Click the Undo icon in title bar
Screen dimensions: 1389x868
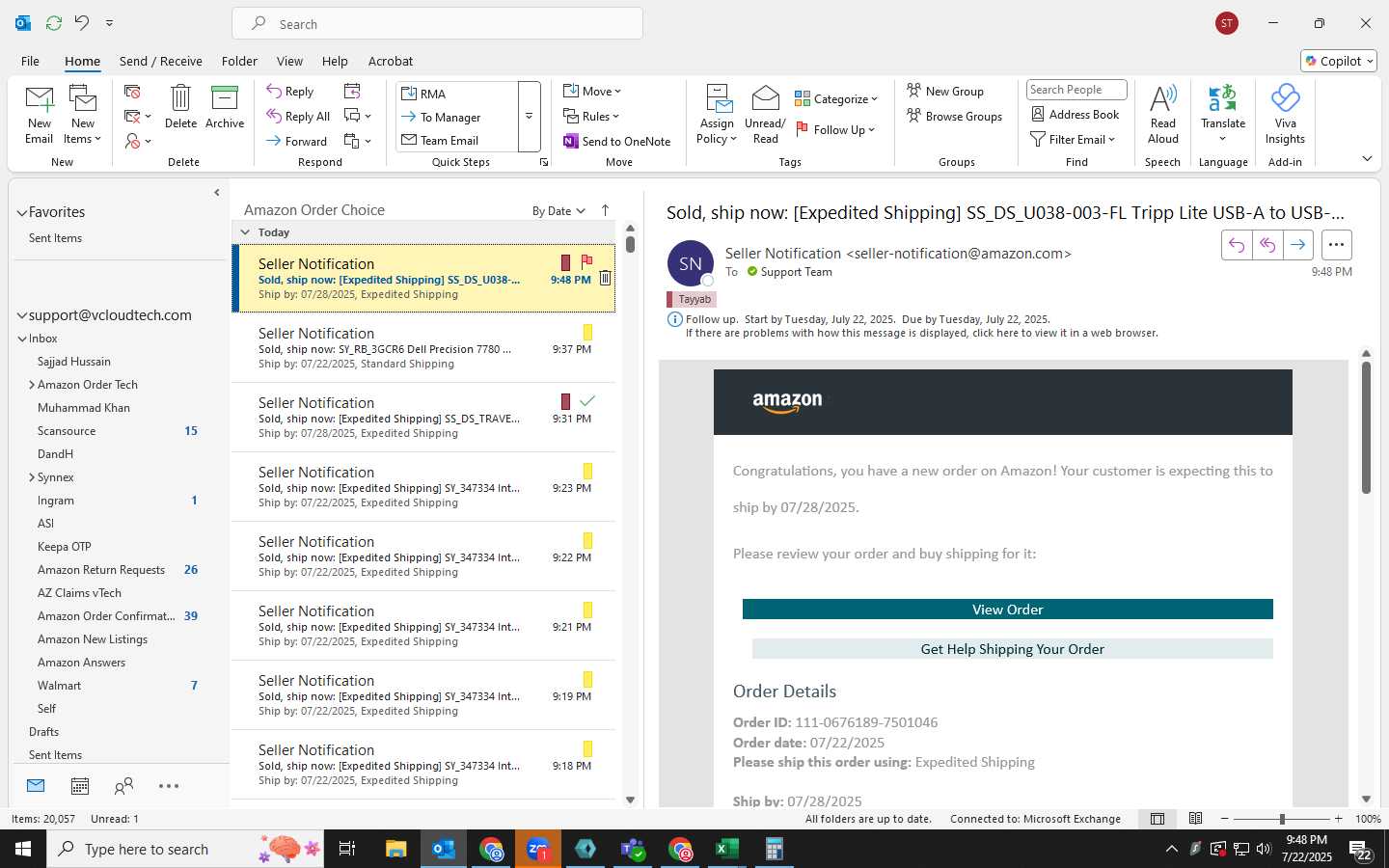click(82, 23)
